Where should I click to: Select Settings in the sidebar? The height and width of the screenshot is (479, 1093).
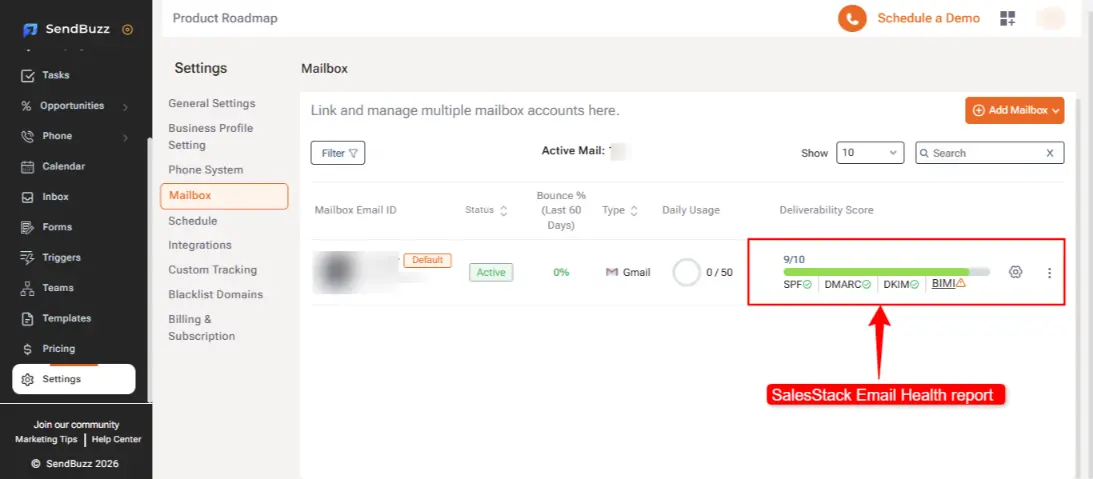click(x=74, y=379)
